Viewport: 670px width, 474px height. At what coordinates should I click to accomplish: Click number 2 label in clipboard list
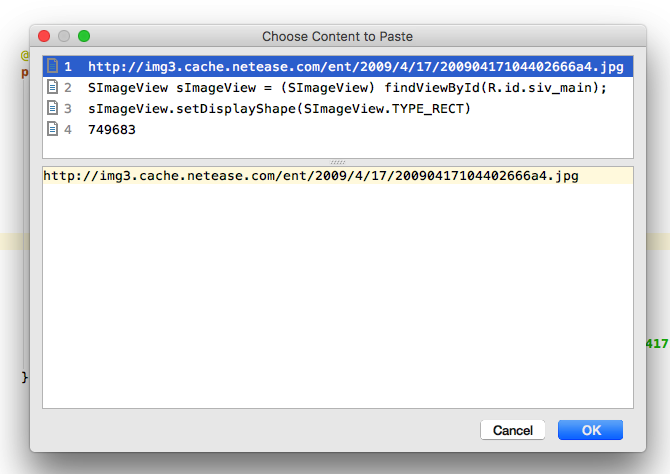coord(68,88)
